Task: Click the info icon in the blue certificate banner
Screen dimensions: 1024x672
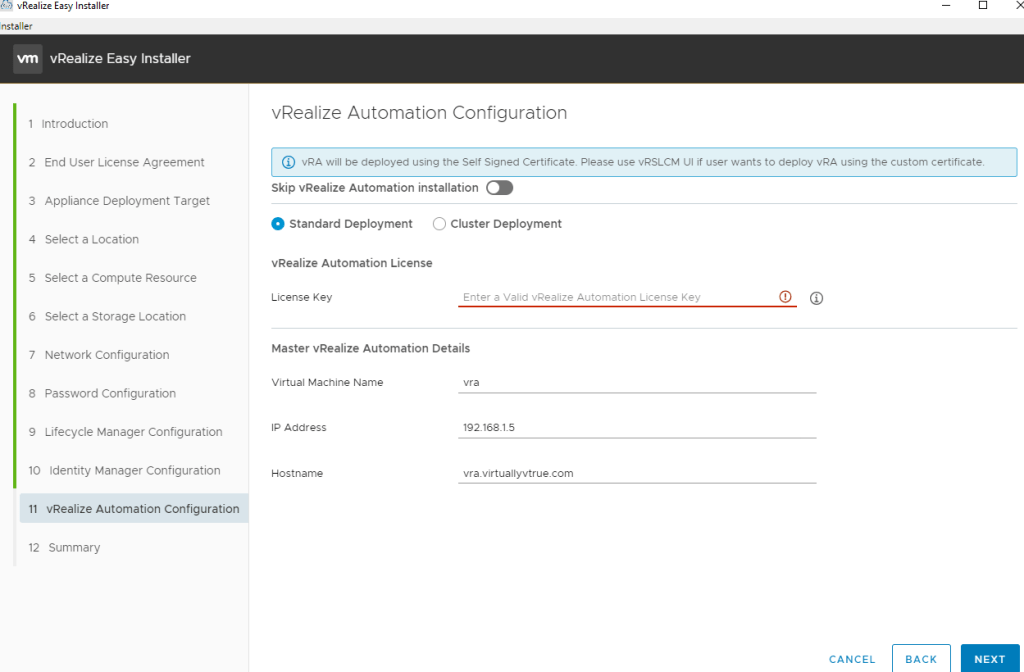Action: point(288,162)
